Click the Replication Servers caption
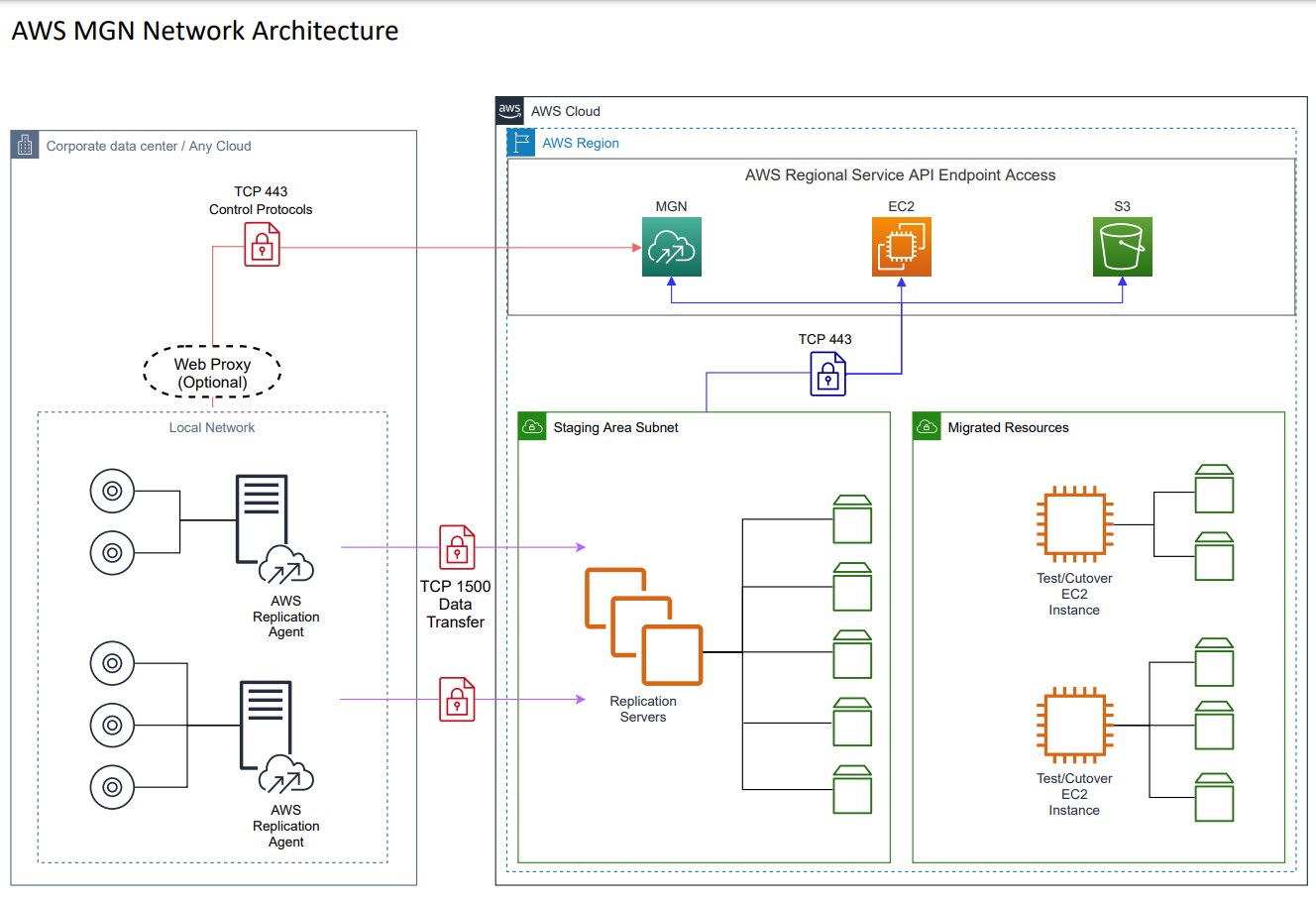 coord(643,709)
